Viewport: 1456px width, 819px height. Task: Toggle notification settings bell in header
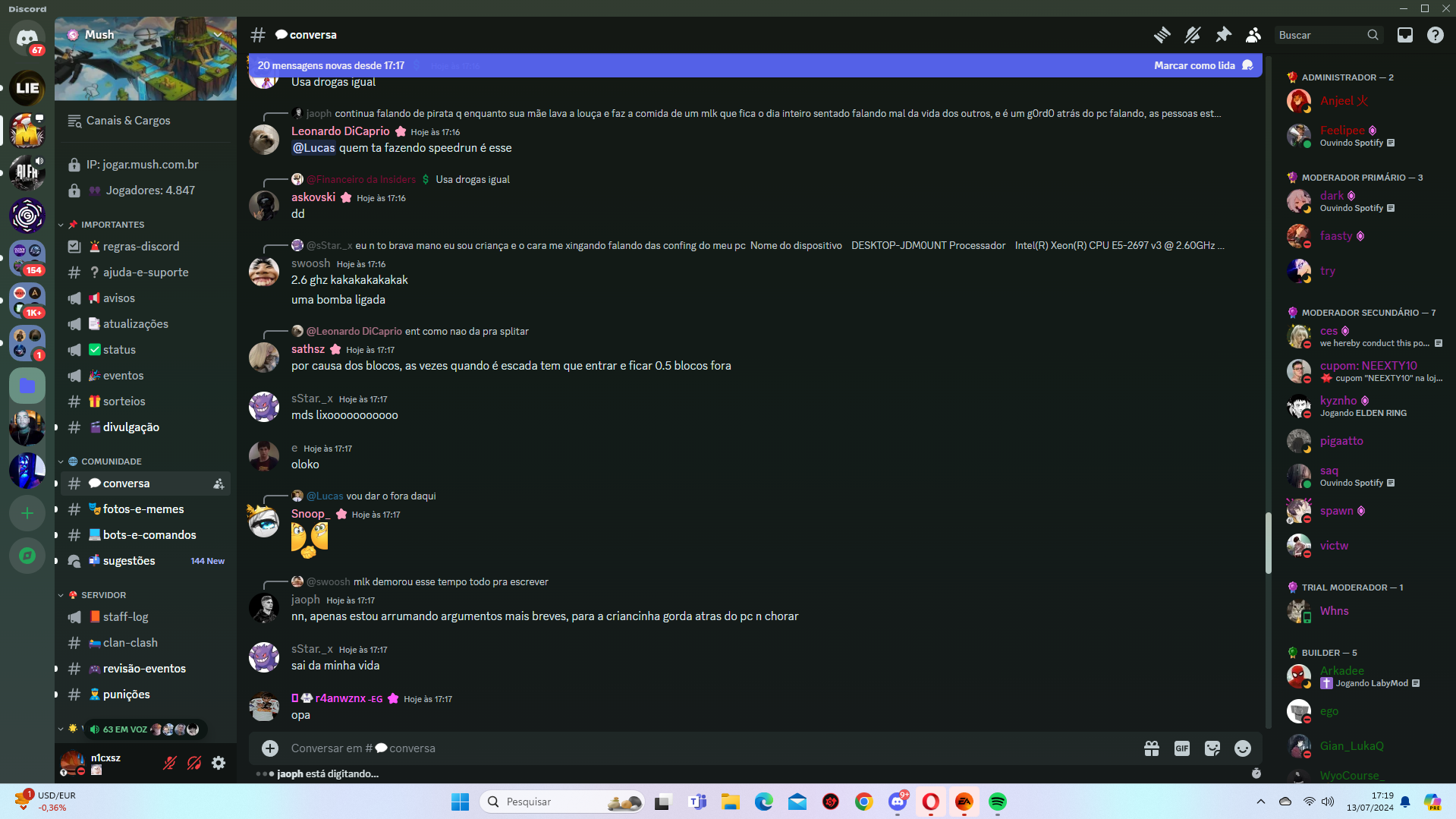click(1192, 35)
